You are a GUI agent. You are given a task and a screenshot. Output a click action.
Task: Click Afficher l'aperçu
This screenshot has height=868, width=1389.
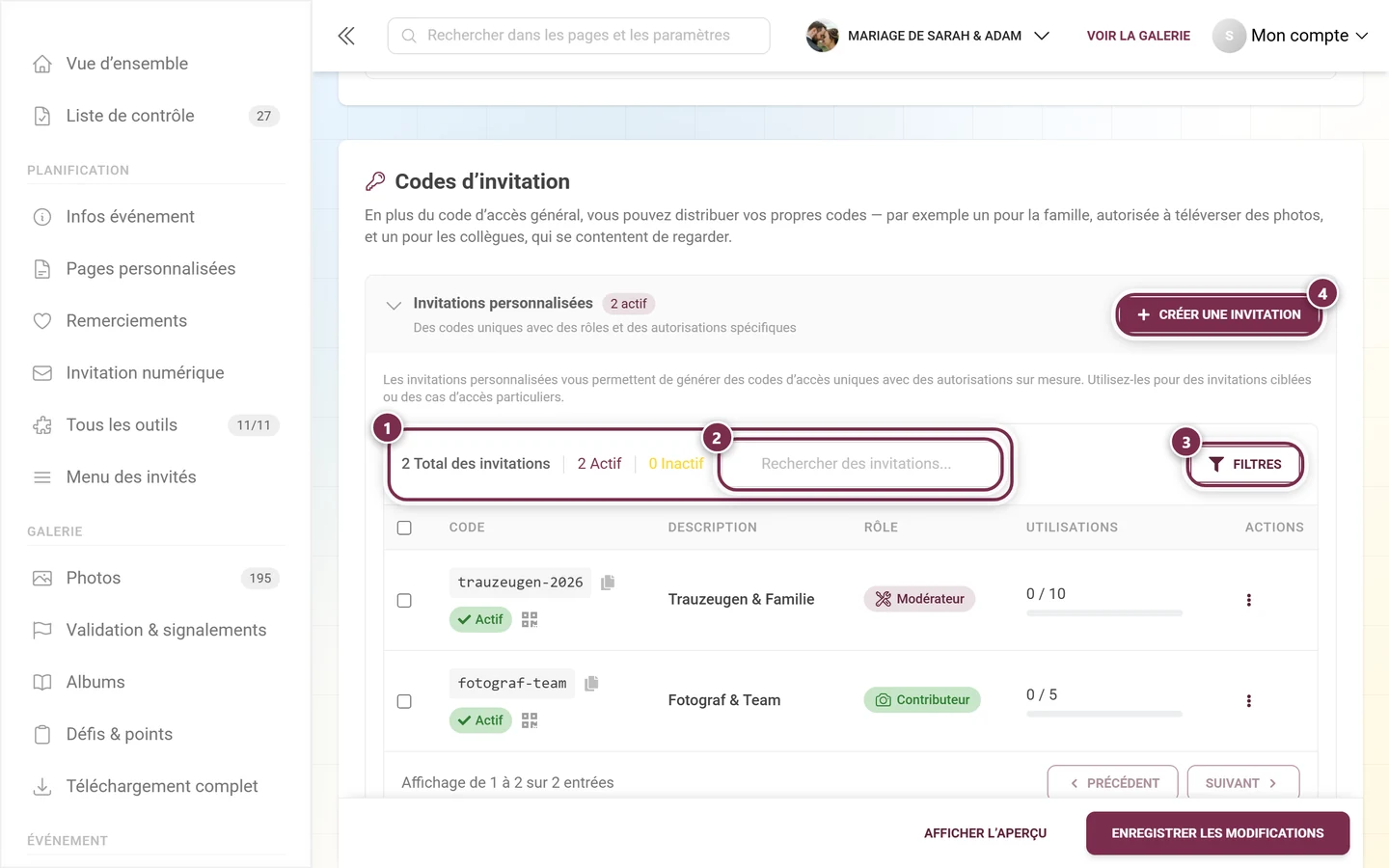tap(985, 833)
